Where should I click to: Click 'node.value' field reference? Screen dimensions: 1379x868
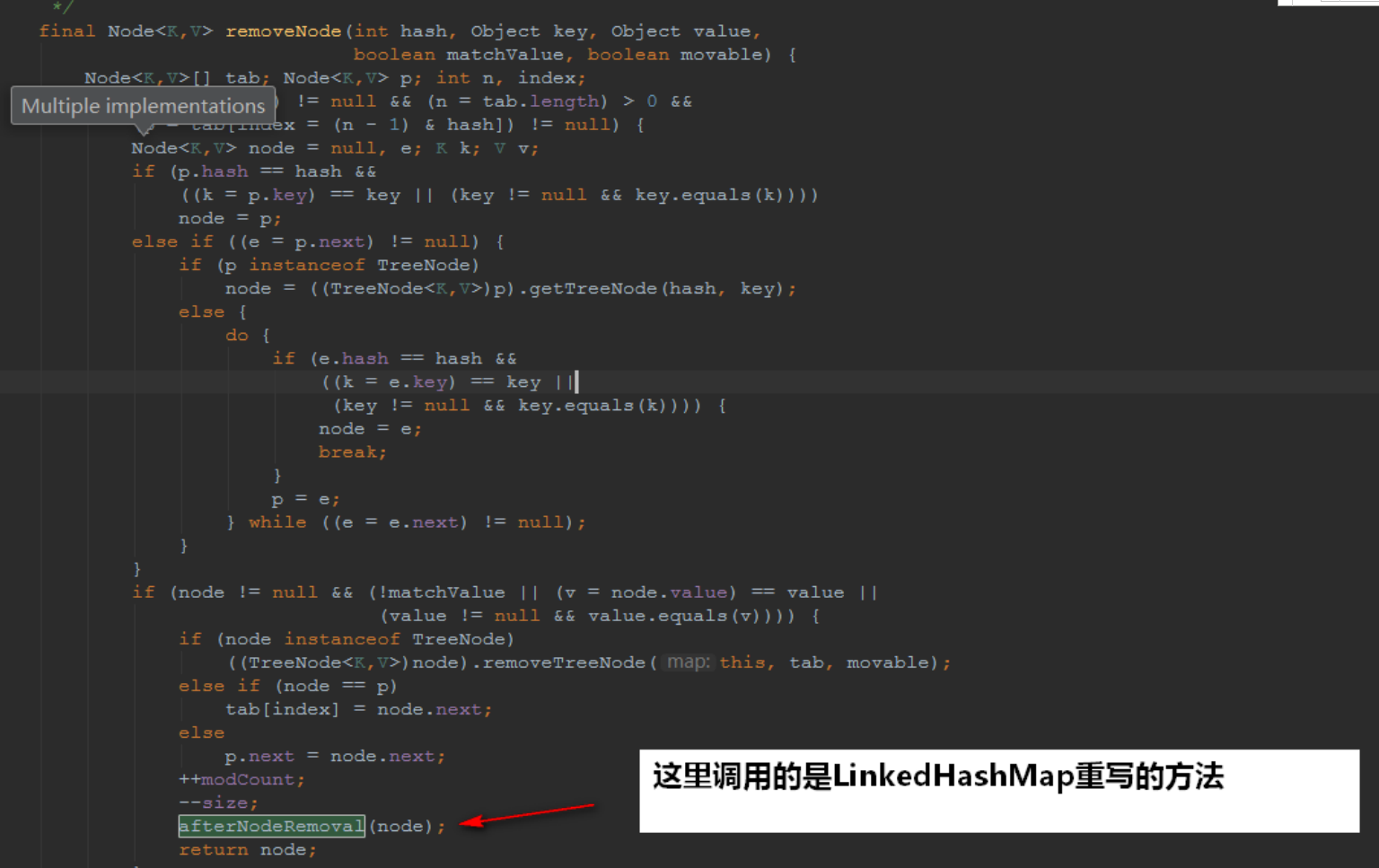coord(669,592)
